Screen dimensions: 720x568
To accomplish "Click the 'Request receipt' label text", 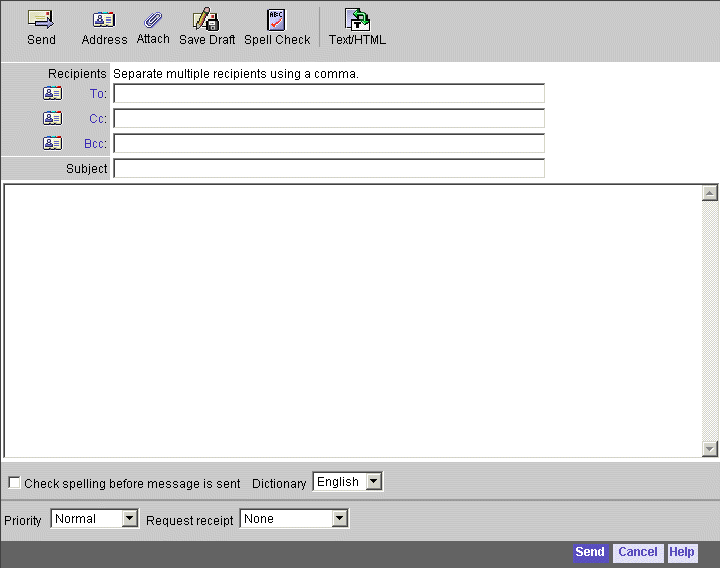I will [x=190, y=521].
